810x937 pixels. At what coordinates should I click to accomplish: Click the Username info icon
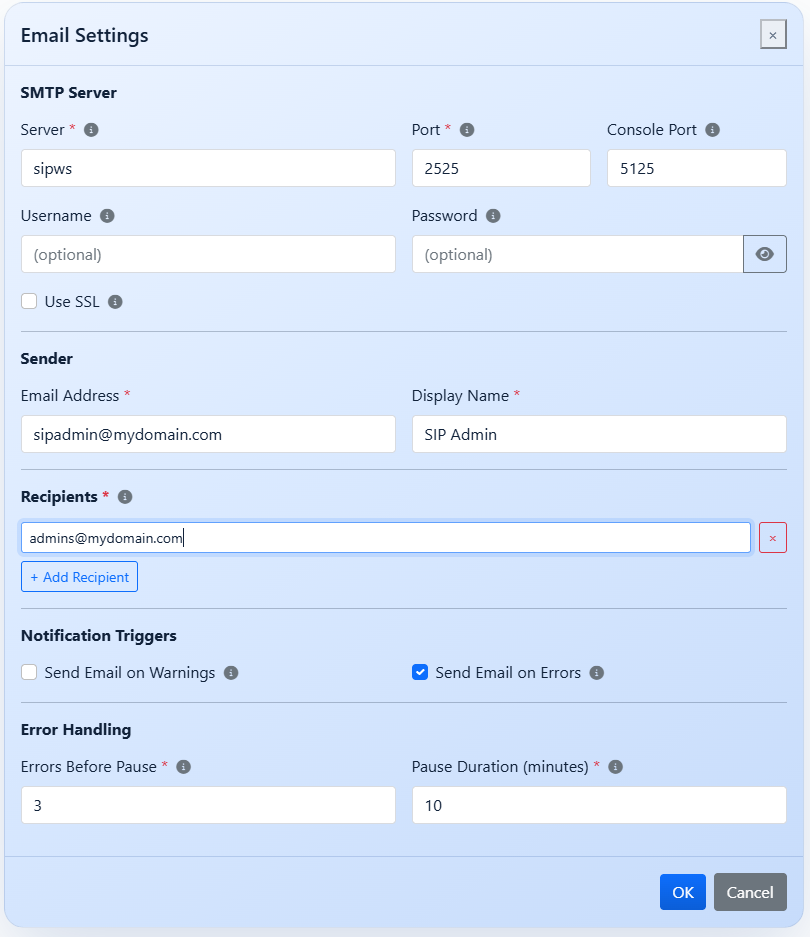(x=107, y=216)
